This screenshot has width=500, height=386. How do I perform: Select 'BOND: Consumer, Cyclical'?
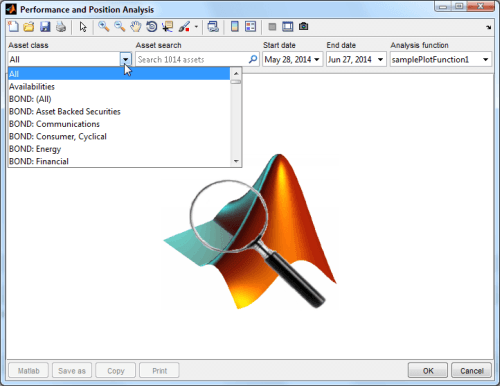(119, 137)
